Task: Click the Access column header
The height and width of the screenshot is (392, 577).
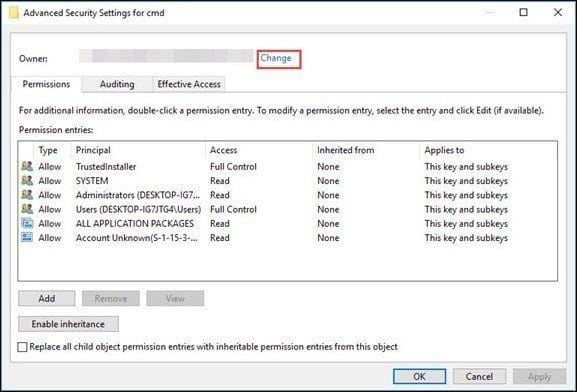Action: (223, 150)
